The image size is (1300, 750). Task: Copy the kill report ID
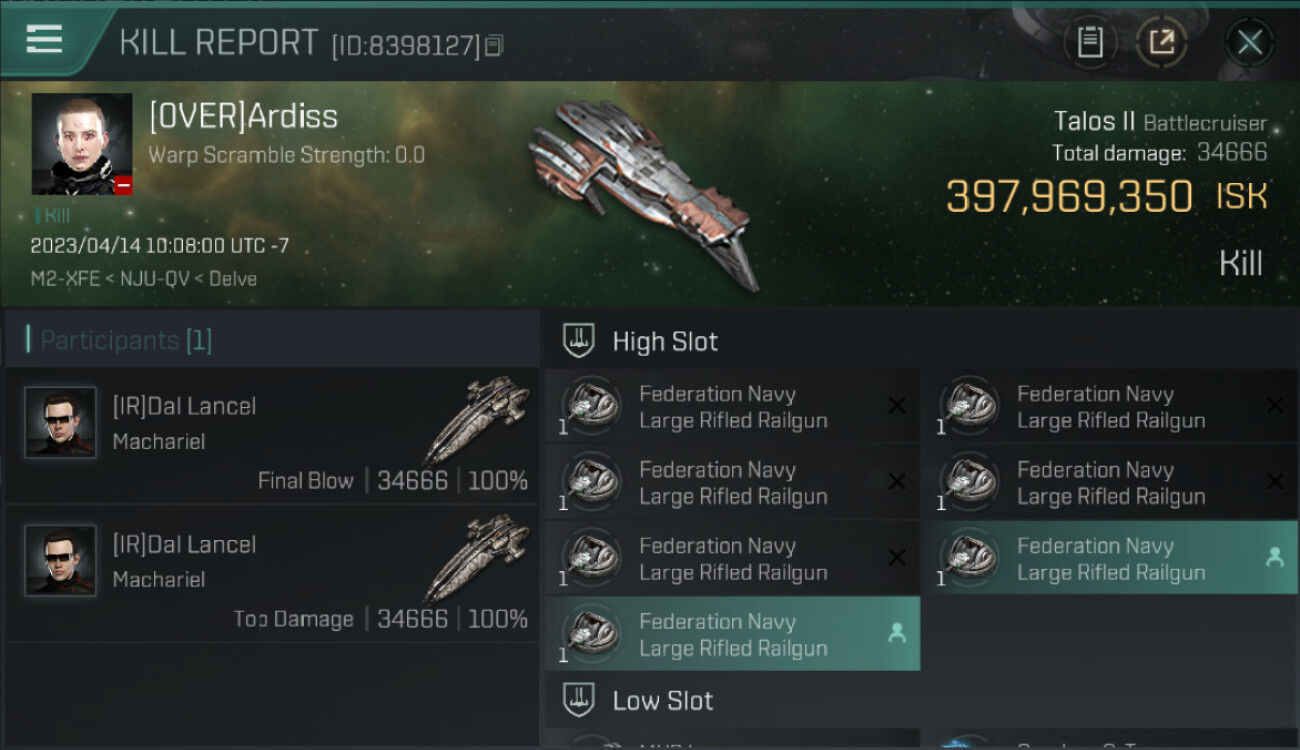(x=495, y=46)
